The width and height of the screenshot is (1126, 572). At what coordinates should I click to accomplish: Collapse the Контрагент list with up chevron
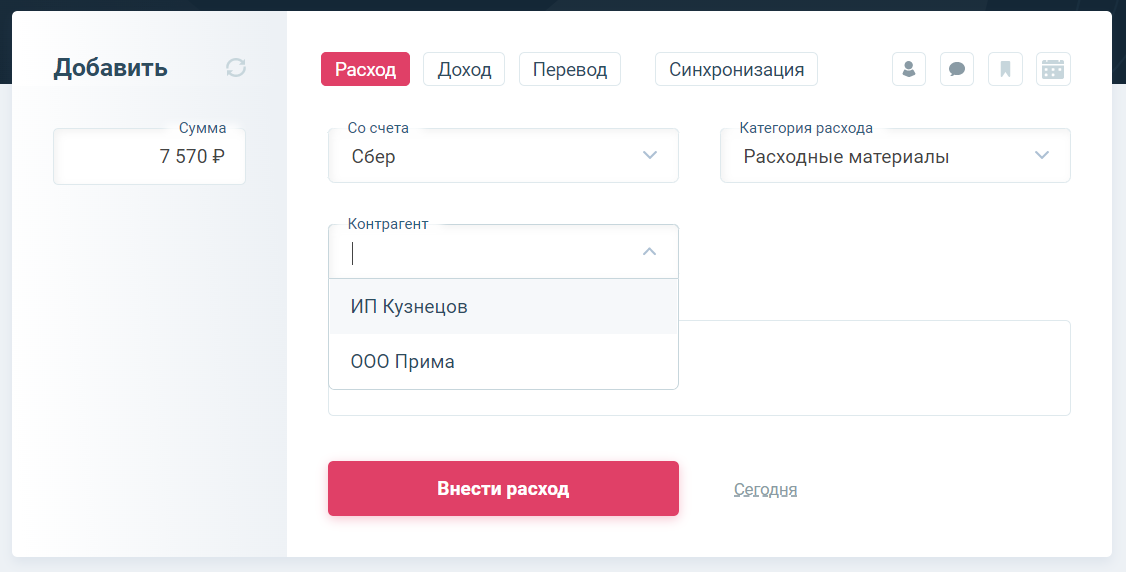(649, 251)
